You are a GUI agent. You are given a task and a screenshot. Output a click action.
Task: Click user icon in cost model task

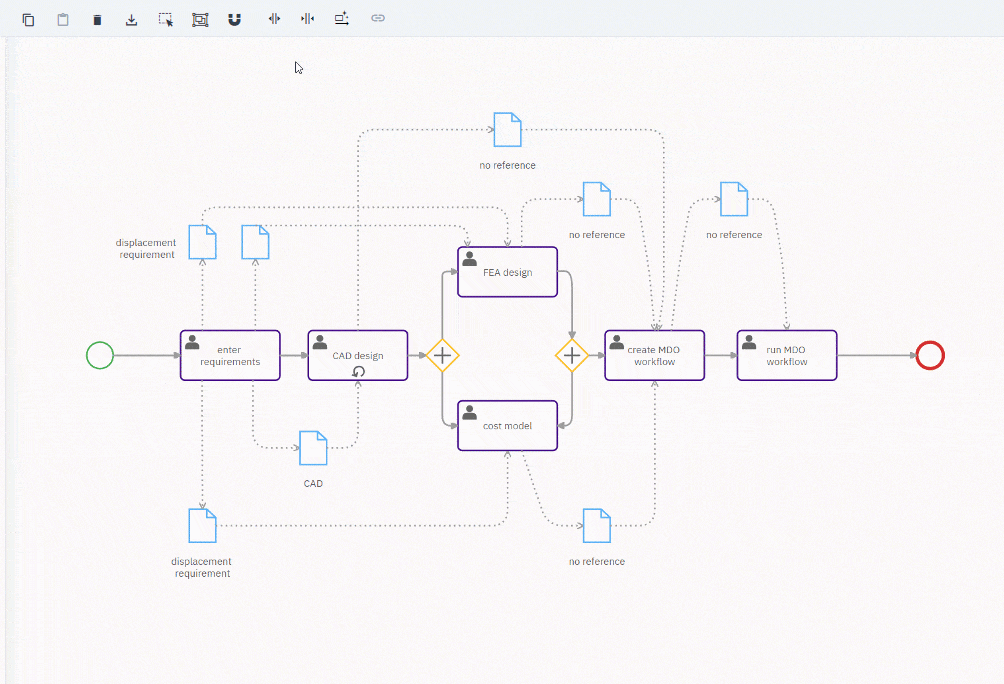[x=469, y=412]
